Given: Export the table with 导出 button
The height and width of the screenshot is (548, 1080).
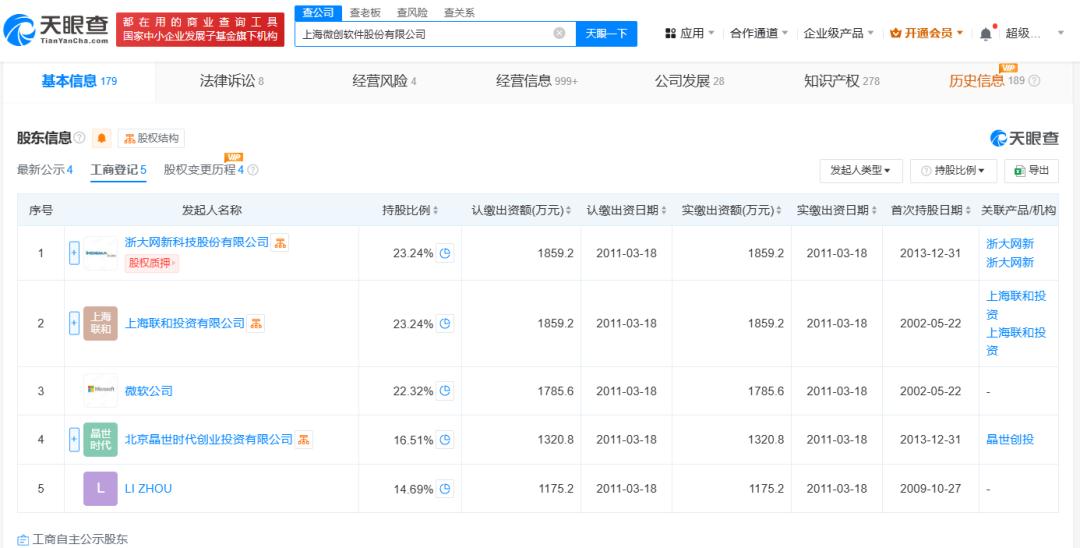Looking at the screenshot, I should pos(1031,170).
